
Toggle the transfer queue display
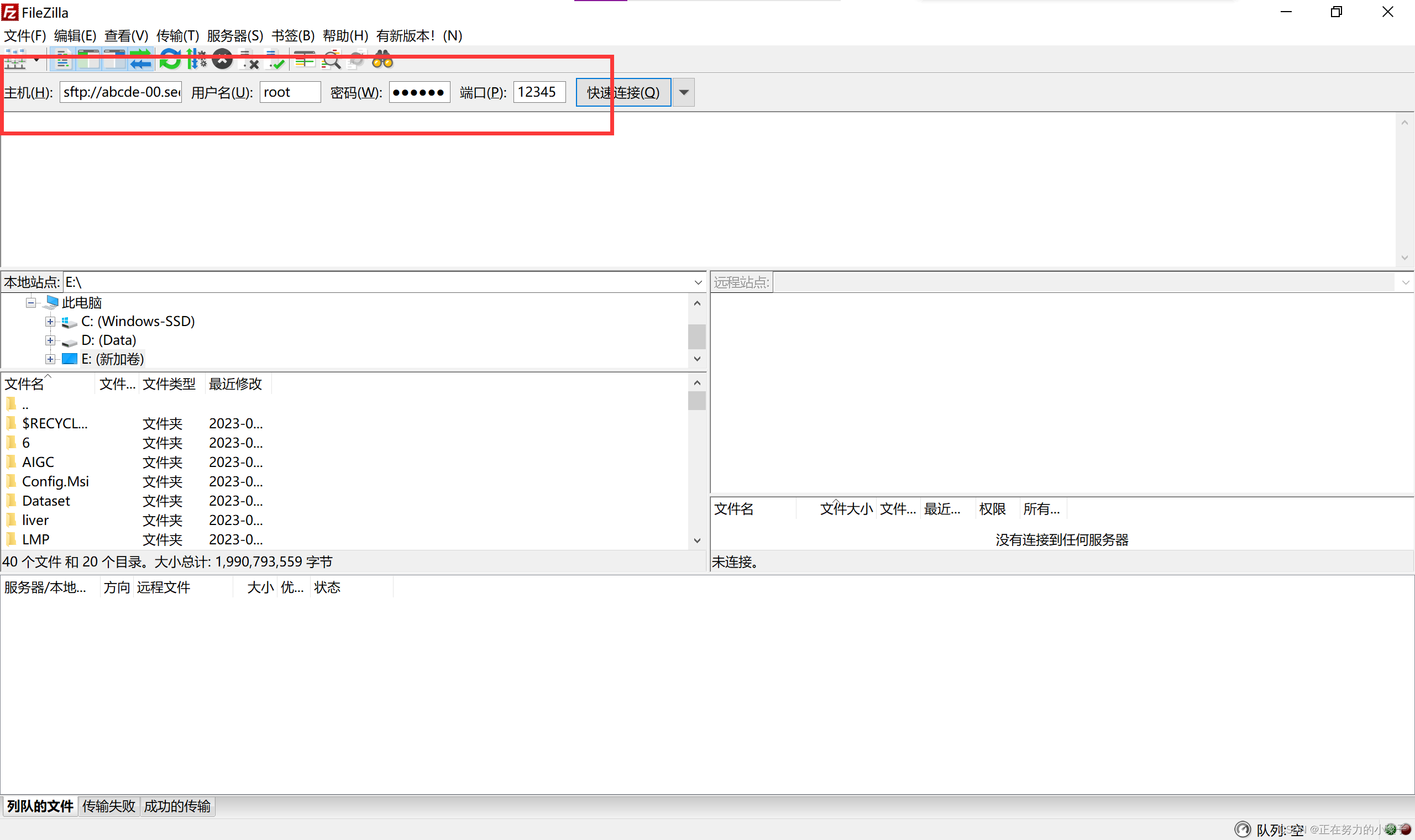click(141, 60)
